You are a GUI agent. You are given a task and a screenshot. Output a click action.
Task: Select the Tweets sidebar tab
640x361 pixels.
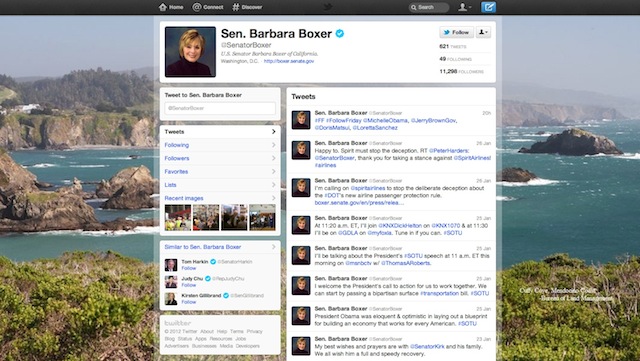tap(220, 131)
